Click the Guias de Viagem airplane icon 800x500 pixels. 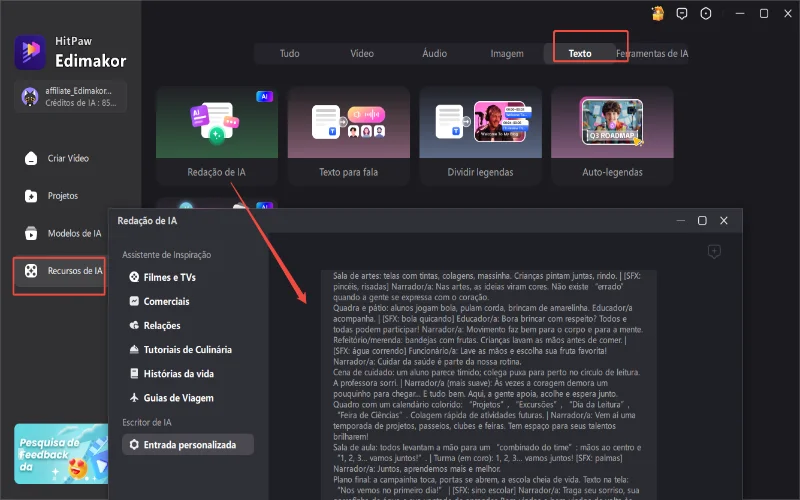pos(134,397)
